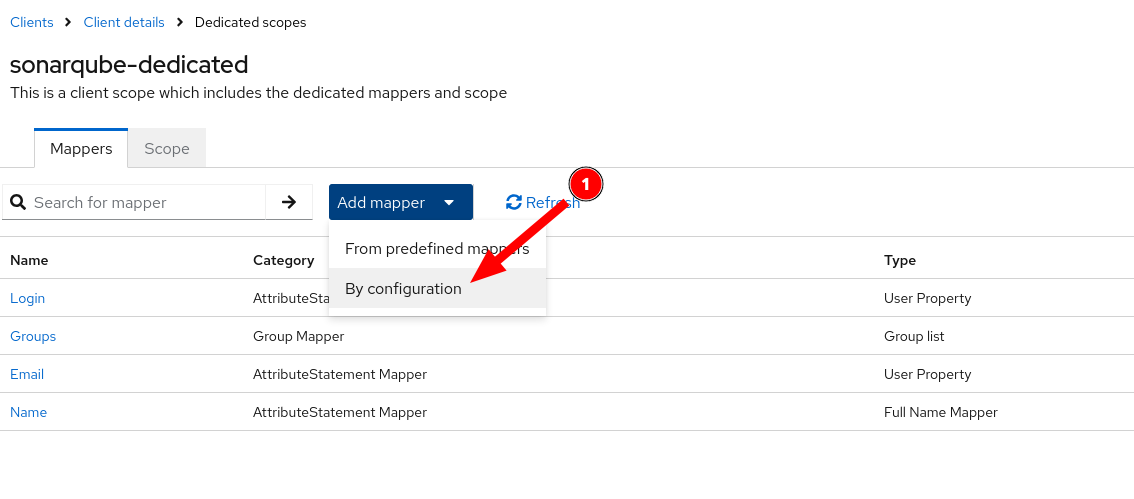Click the 'sonarqube-dedicated' heading
1134x499 pixels.
tap(129, 64)
